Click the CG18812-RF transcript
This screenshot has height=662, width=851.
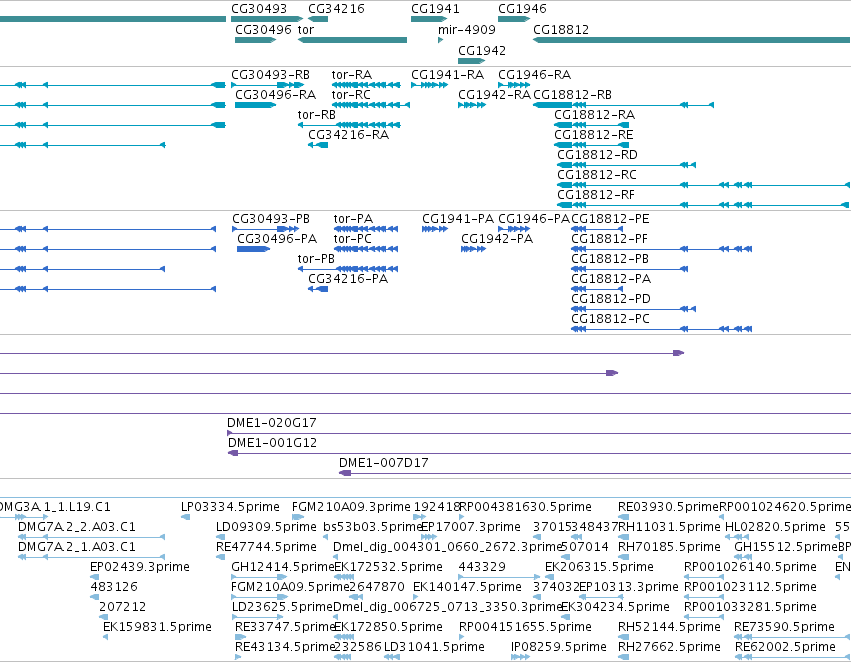tap(703, 205)
